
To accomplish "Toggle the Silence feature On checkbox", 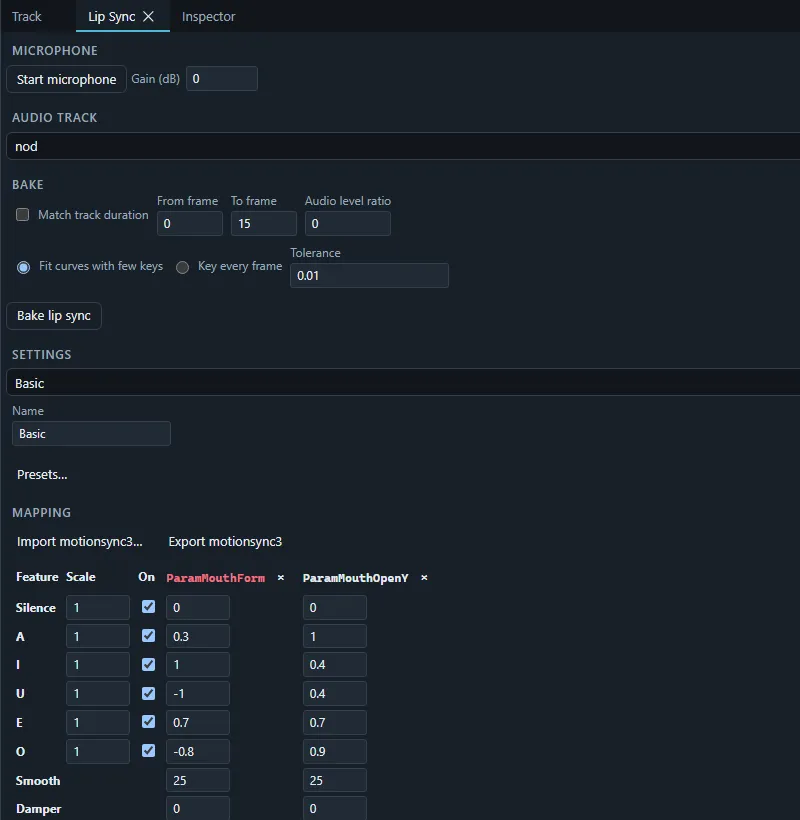I will click(148, 607).
